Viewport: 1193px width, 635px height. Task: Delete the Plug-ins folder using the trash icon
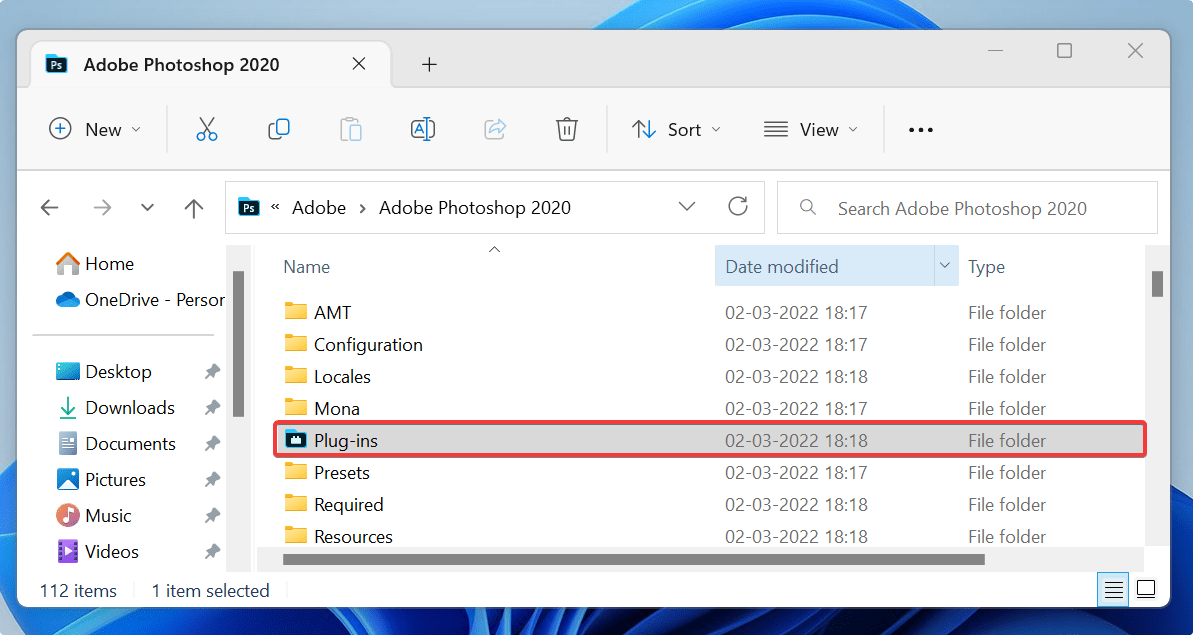(x=566, y=129)
